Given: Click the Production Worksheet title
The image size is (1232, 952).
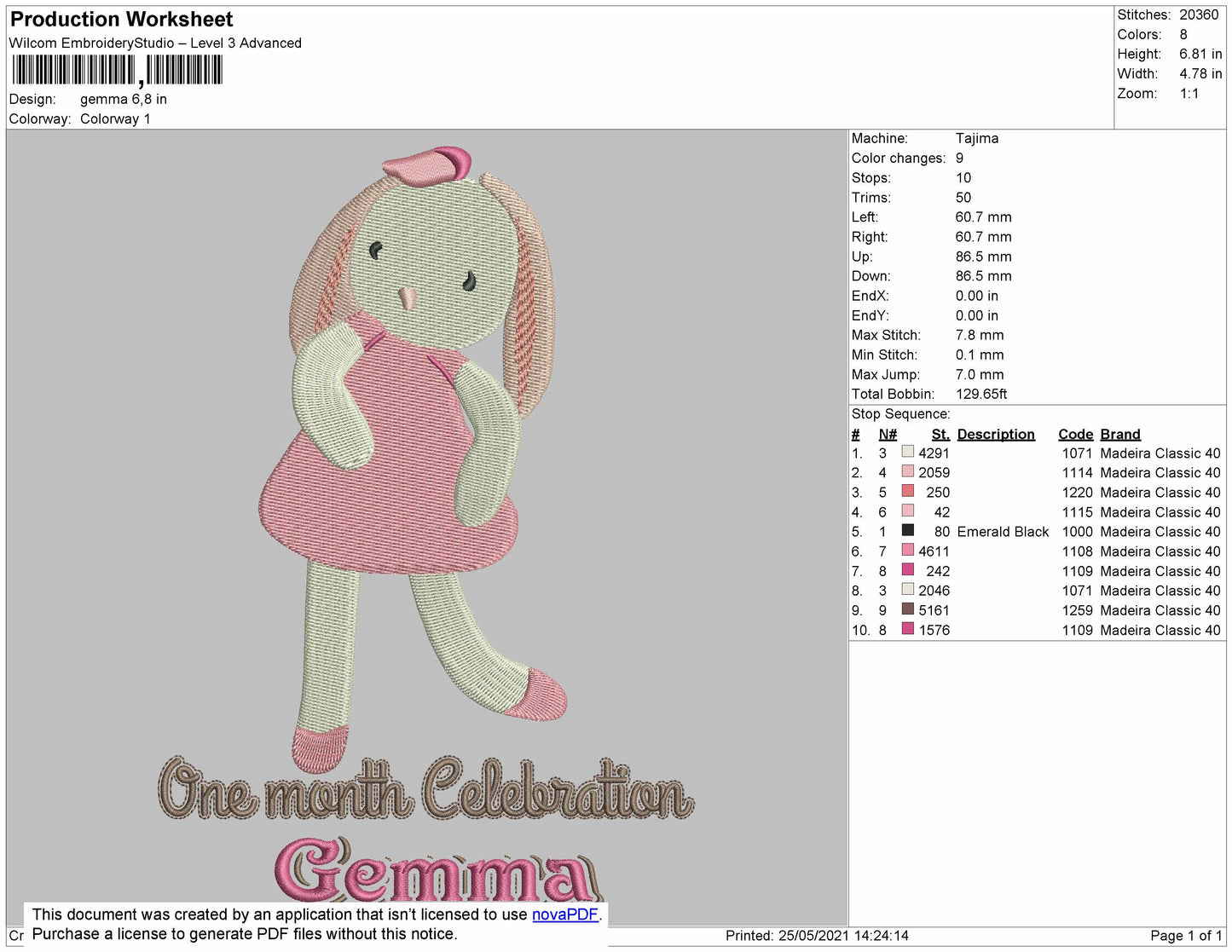Looking at the screenshot, I should (x=121, y=19).
